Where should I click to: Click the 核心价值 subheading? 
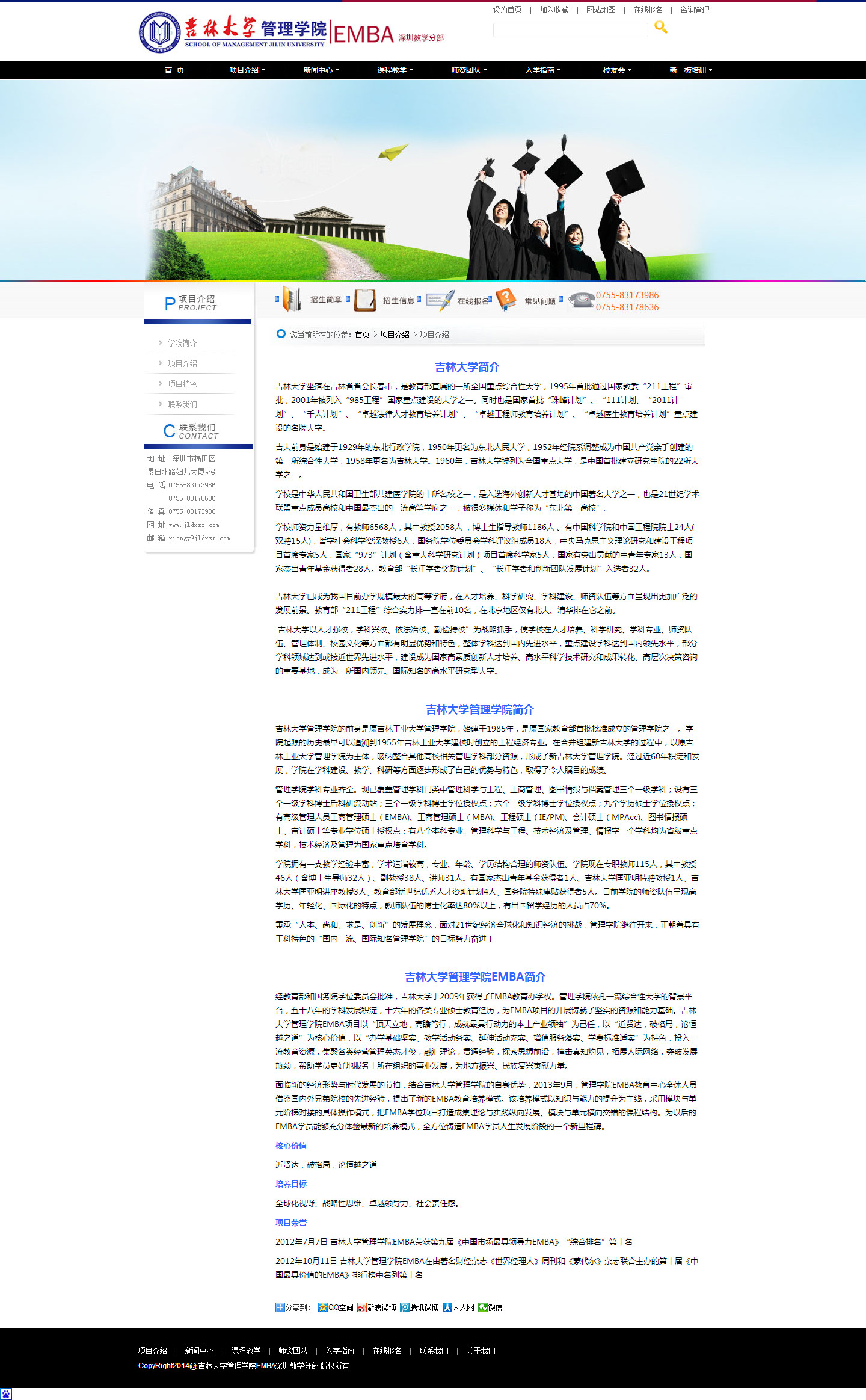pos(291,1146)
